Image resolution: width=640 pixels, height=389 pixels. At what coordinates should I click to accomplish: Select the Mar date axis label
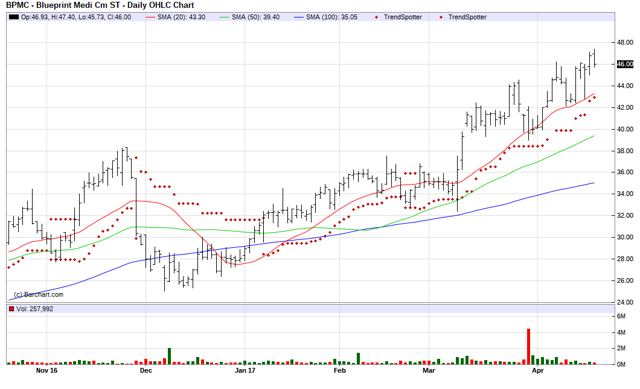pyautogui.click(x=429, y=370)
